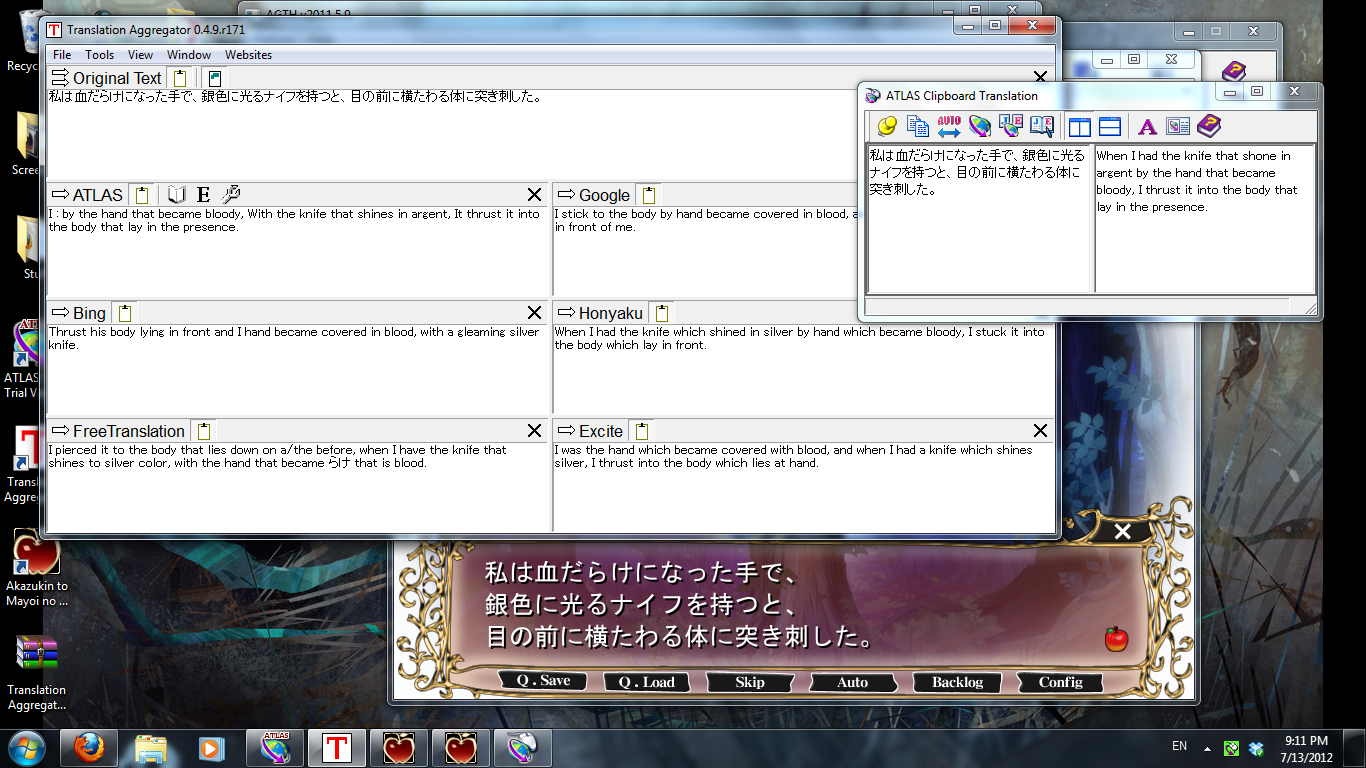Image resolution: width=1366 pixels, height=768 pixels.
Task: Click the English output pane in ATLAS Clipboard
Action: [x=1205, y=218]
